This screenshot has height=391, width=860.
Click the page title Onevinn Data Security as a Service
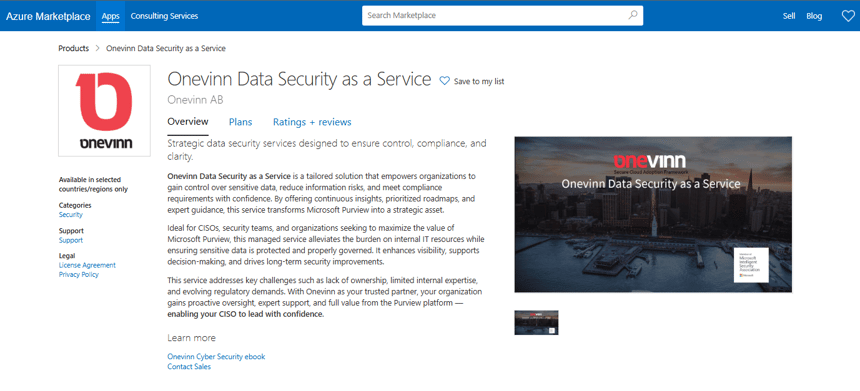[x=299, y=80]
